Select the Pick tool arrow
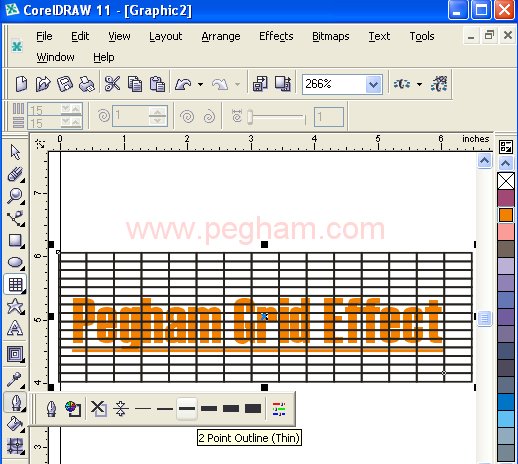Image resolution: width=518 pixels, height=464 pixels. point(15,152)
